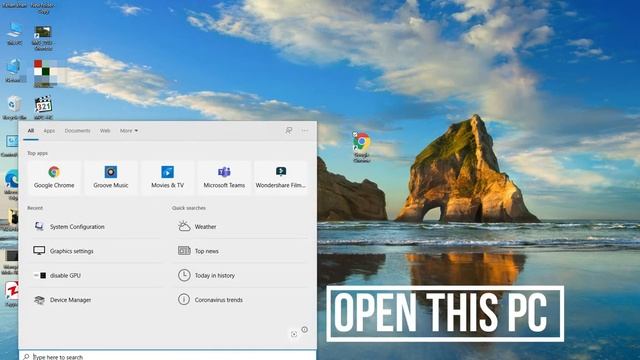Open the search panel options ellipsis

(x=305, y=131)
